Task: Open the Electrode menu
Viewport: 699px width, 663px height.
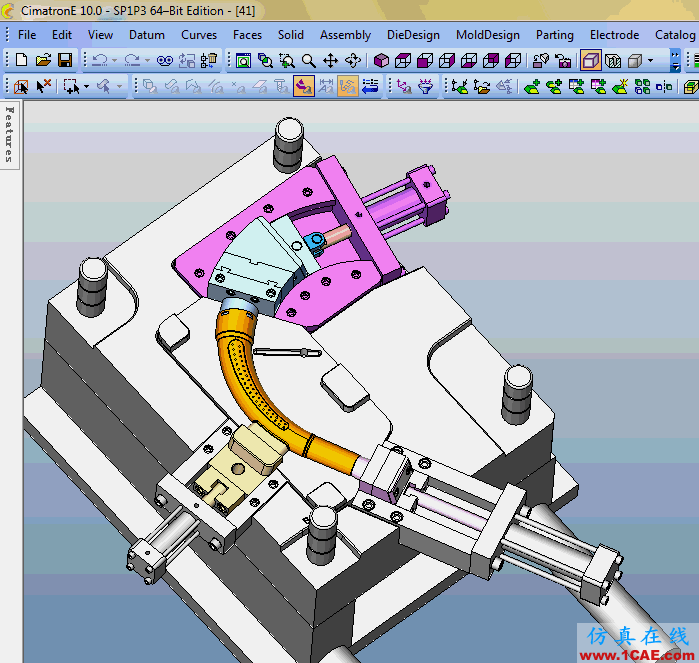Action: (x=614, y=35)
